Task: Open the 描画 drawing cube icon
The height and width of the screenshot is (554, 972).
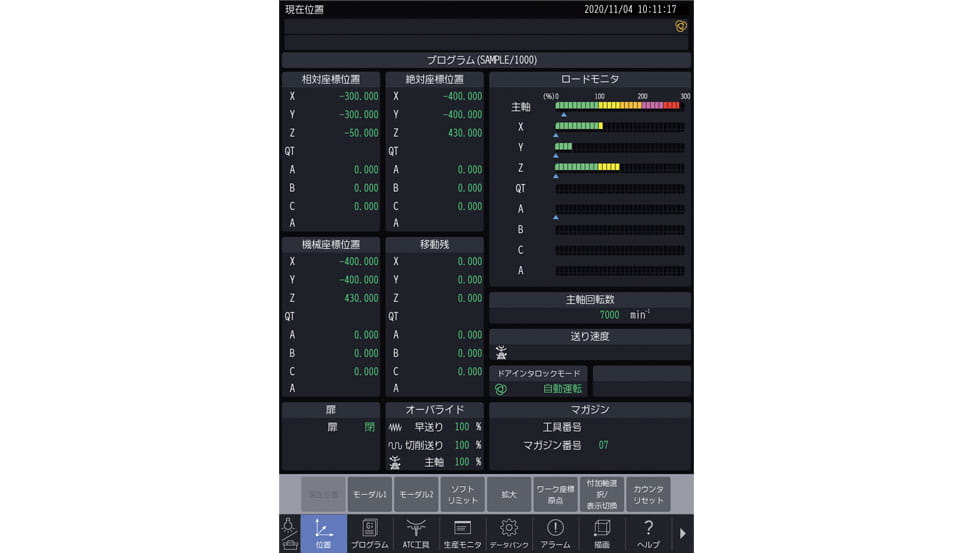Action: click(x=601, y=533)
